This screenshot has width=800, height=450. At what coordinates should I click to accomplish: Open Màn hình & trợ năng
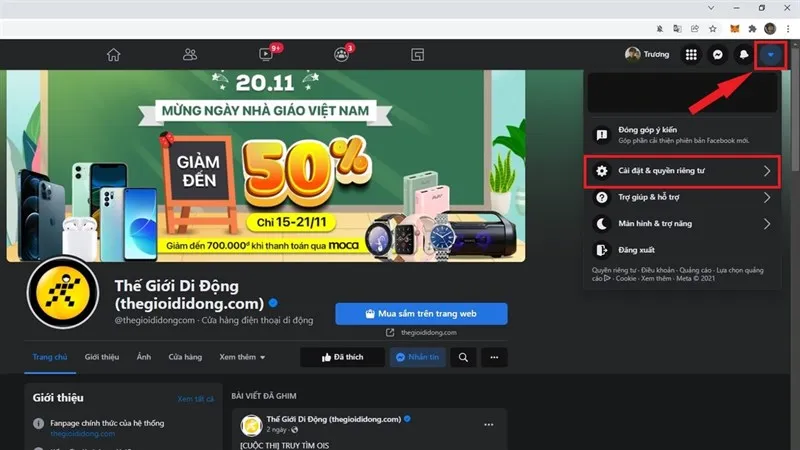682,223
